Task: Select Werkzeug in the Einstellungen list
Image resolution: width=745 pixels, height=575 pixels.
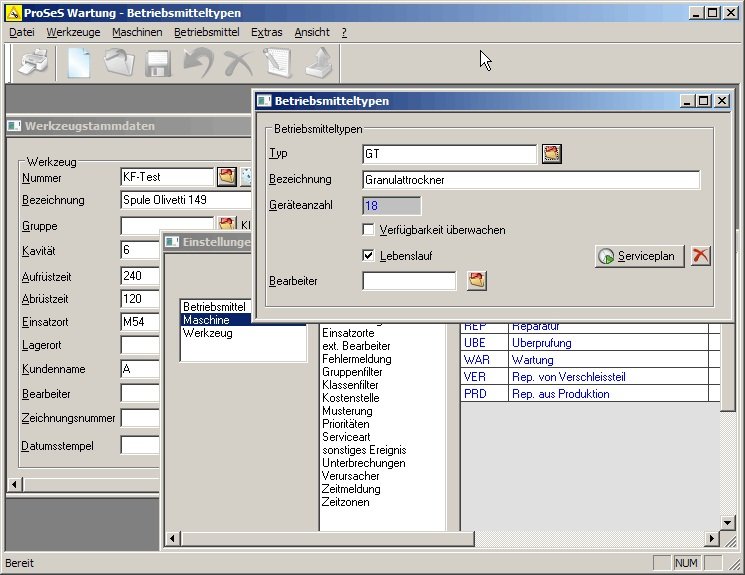Action: (207, 333)
